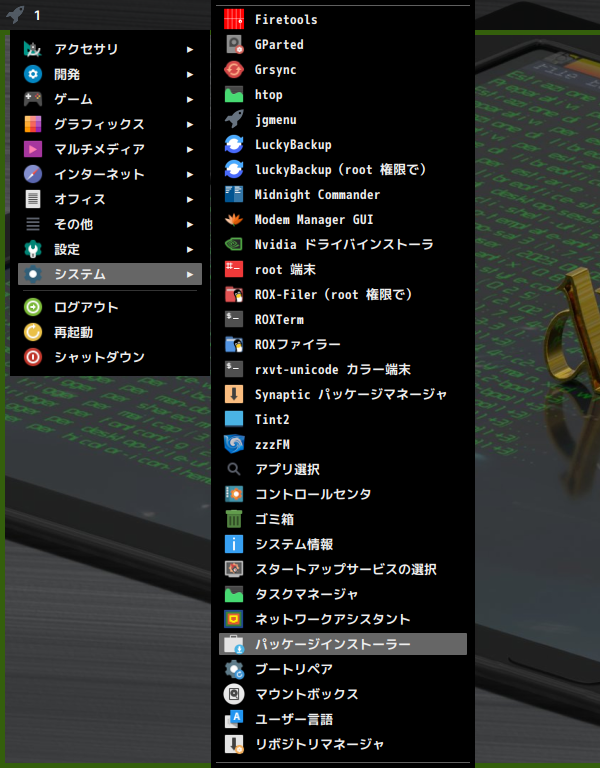Viewport: 600px width, 768px height.
Task: Open リポジトリマネージャ
Action: tap(343, 744)
